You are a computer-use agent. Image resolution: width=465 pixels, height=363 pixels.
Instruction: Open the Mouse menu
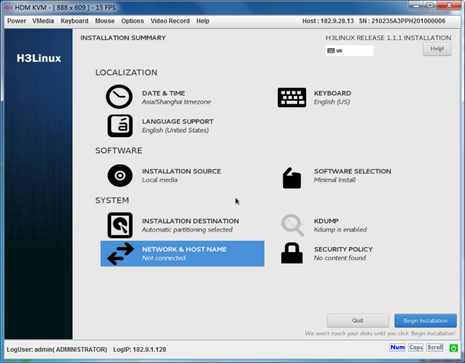105,21
